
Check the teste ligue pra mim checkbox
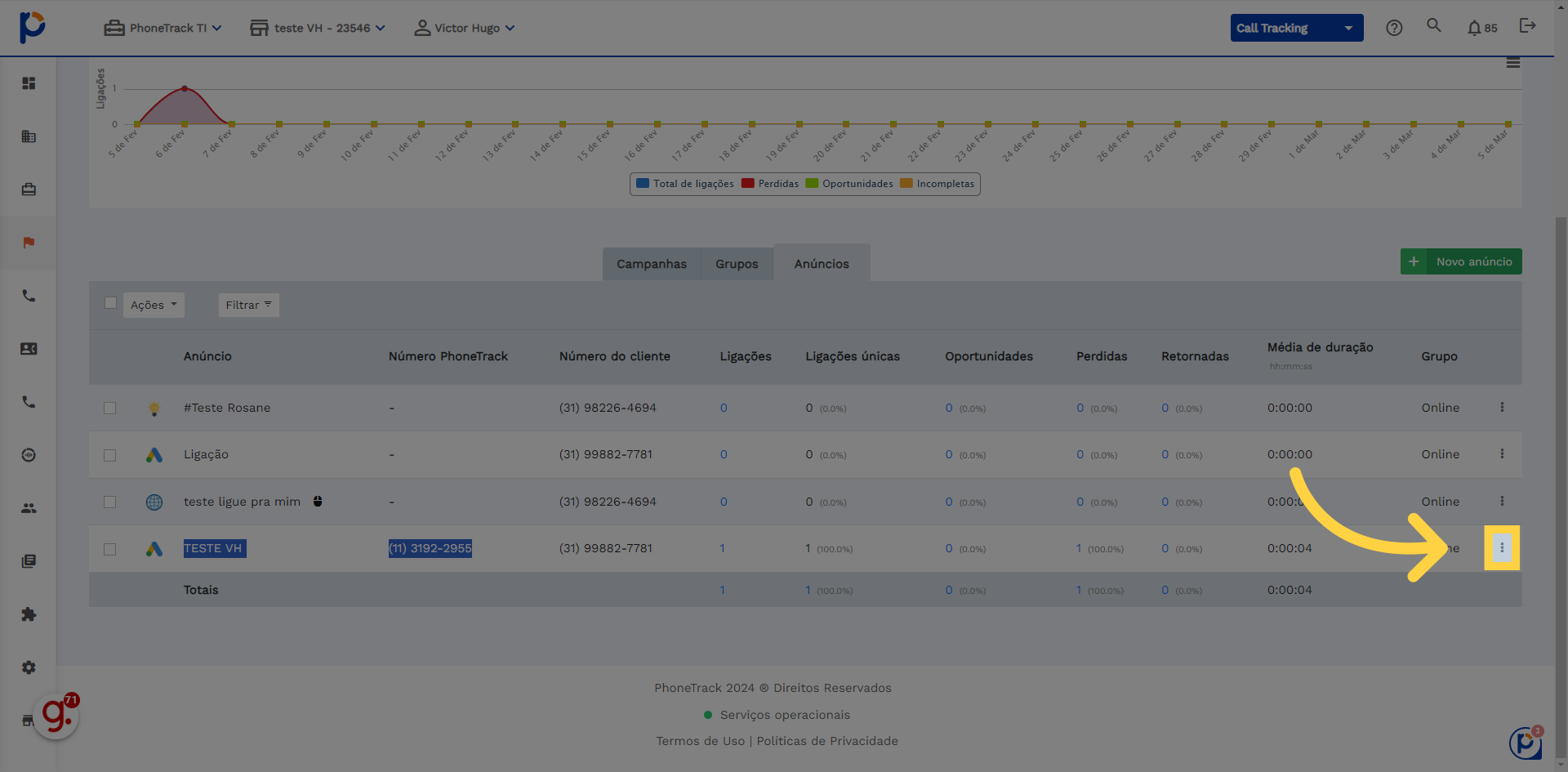point(110,502)
